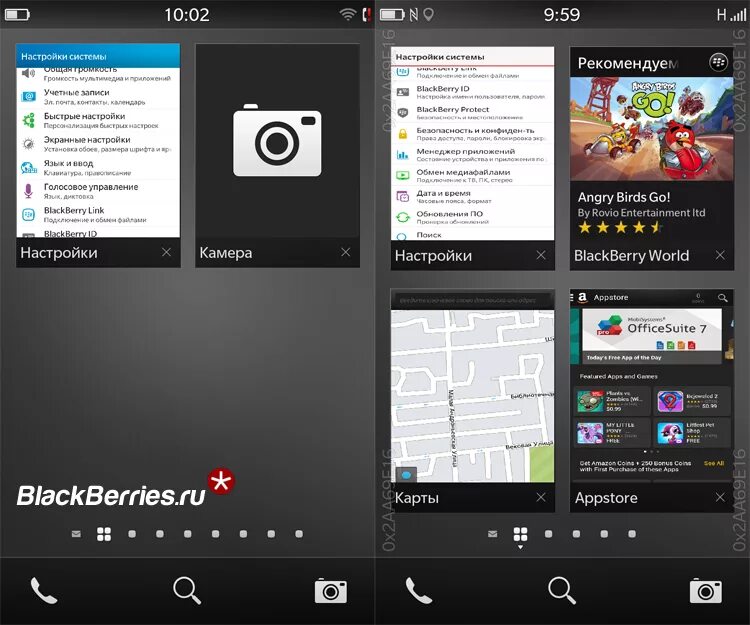Click 'By Rovio Entertainment ltd' text
The height and width of the screenshot is (625, 750).
pyautogui.click(x=641, y=212)
